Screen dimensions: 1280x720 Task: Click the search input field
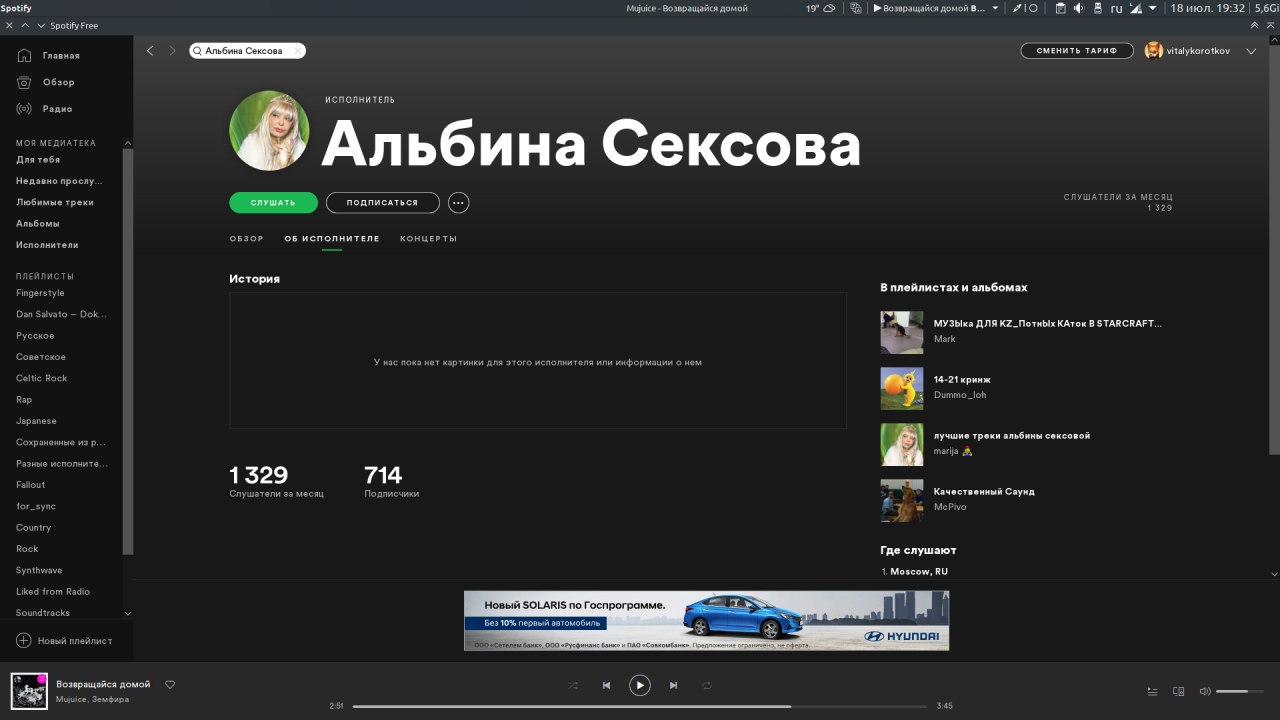point(246,51)
